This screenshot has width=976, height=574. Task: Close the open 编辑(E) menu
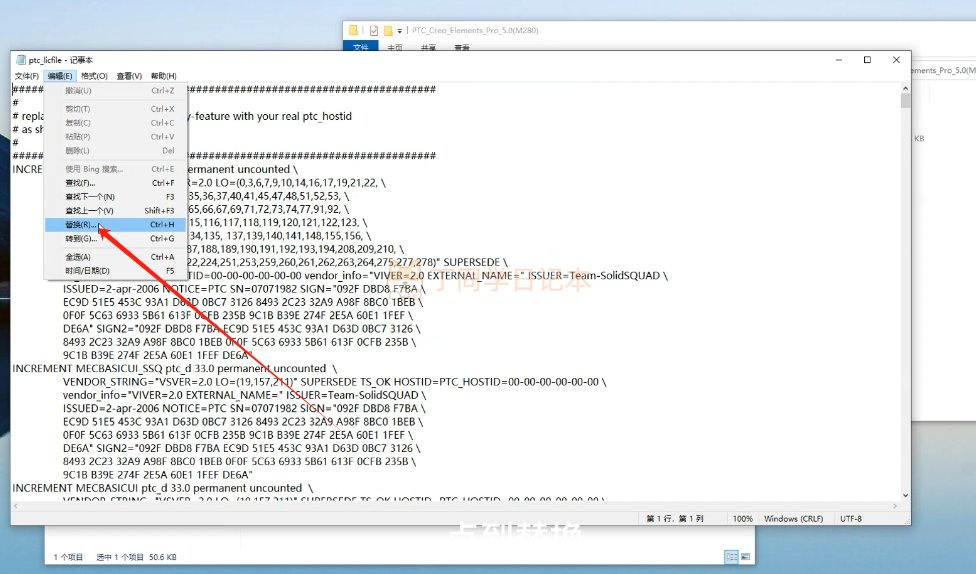60,76
